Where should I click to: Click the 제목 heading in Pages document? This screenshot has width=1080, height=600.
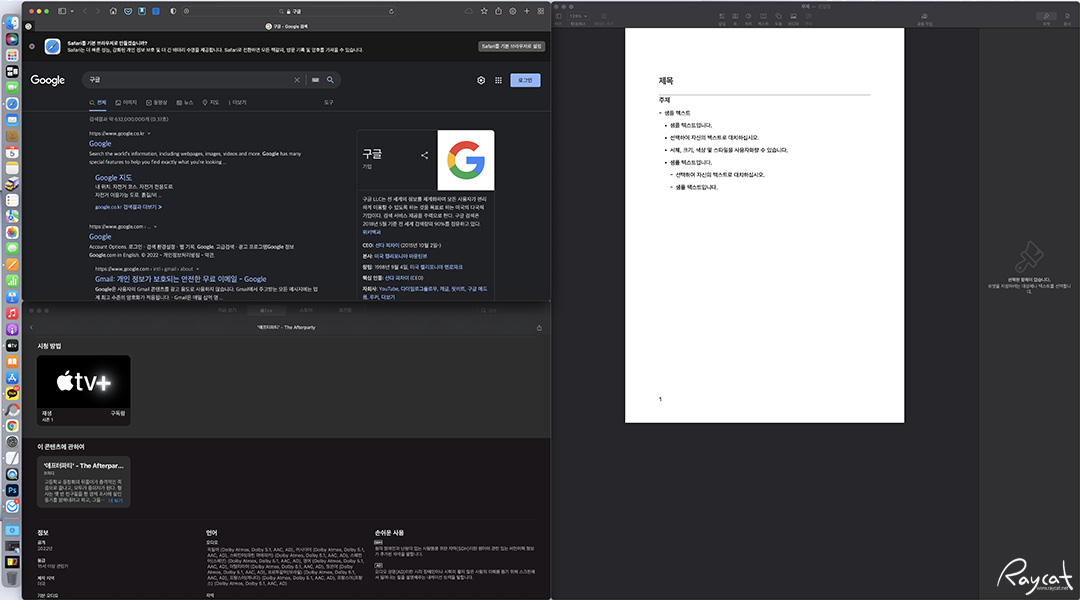666,81
